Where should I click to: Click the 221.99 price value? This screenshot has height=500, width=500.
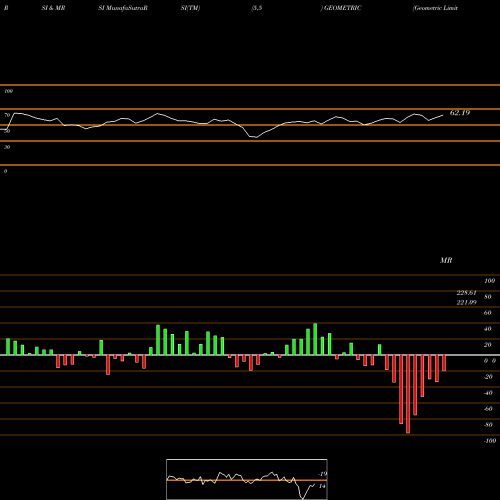(466, 302)
